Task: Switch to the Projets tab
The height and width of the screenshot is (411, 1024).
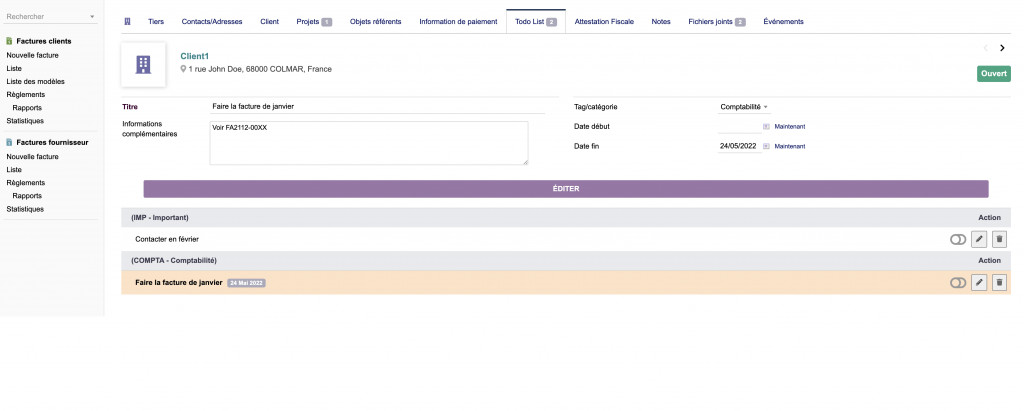Action: pyautogui.click(x=314, y=22)
